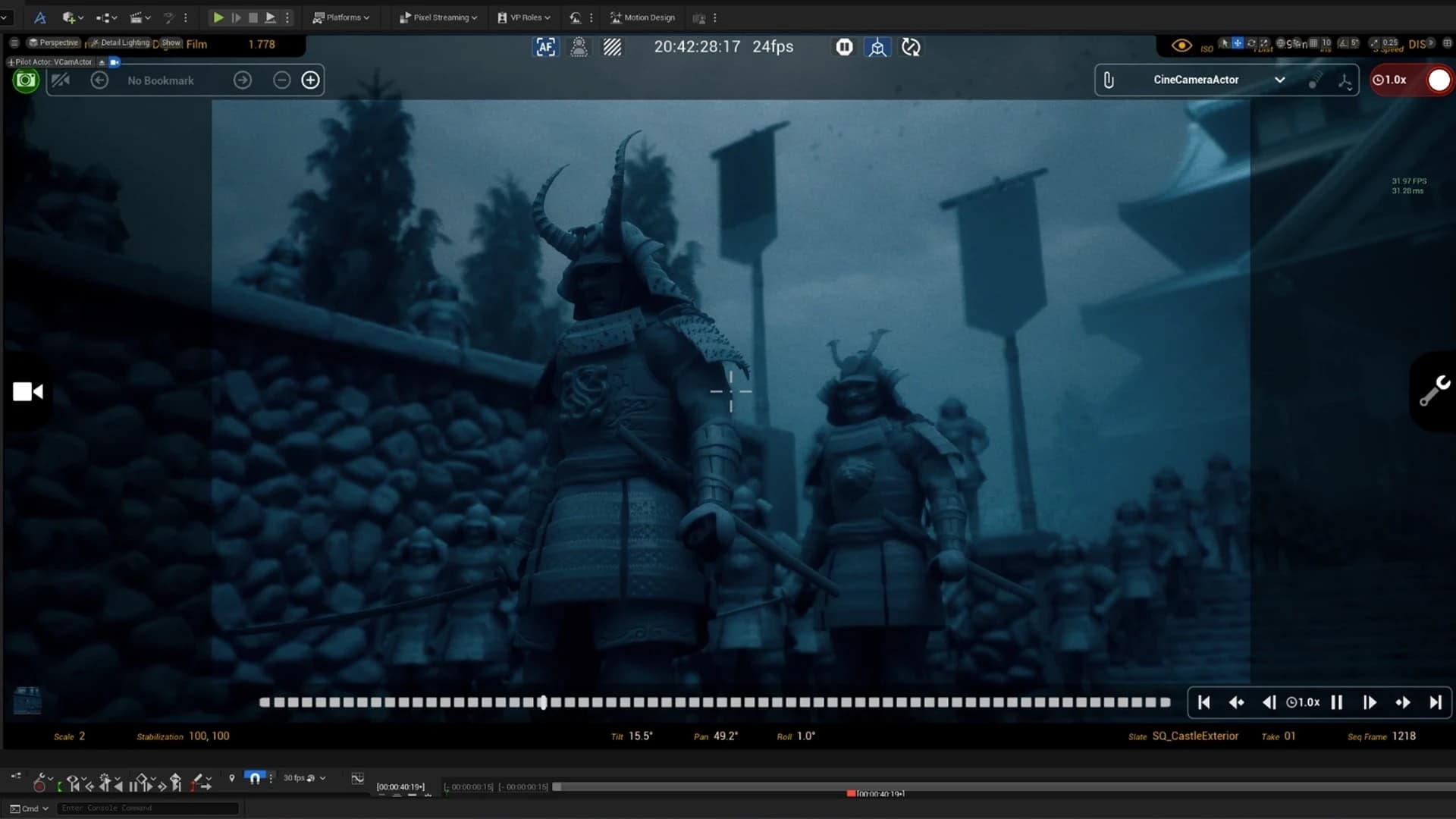Click the Detail Lighting view mode button
Image resolution: width=1456 pixels, height=819 pixels.
click(120, 43)
